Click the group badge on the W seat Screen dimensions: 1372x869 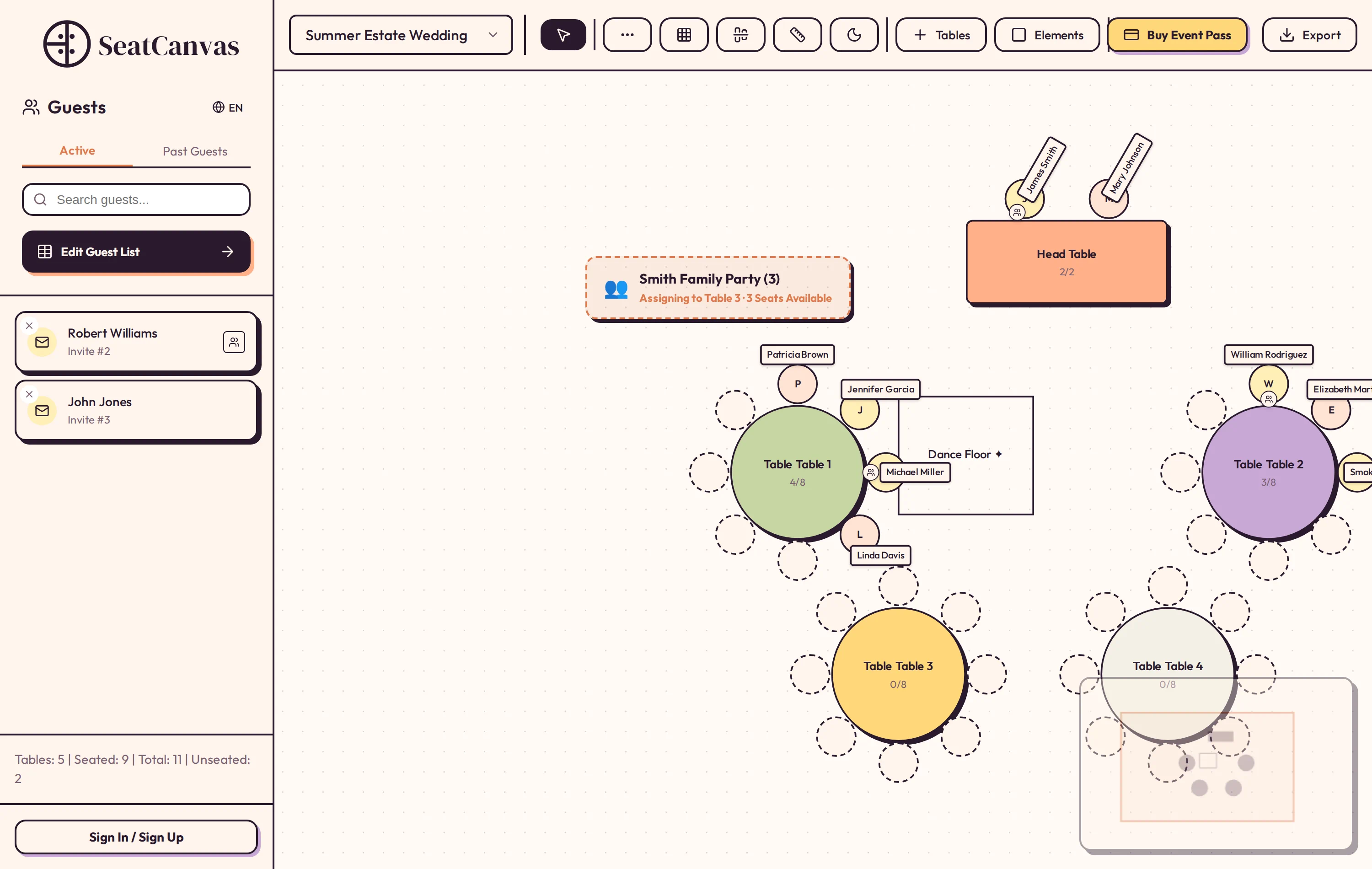tap(1268, 399)
